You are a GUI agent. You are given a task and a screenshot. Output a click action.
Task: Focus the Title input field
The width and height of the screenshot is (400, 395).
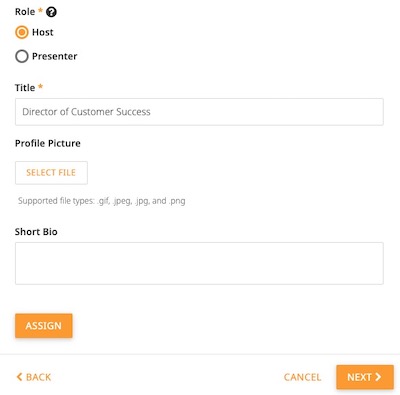pos(199,112)
